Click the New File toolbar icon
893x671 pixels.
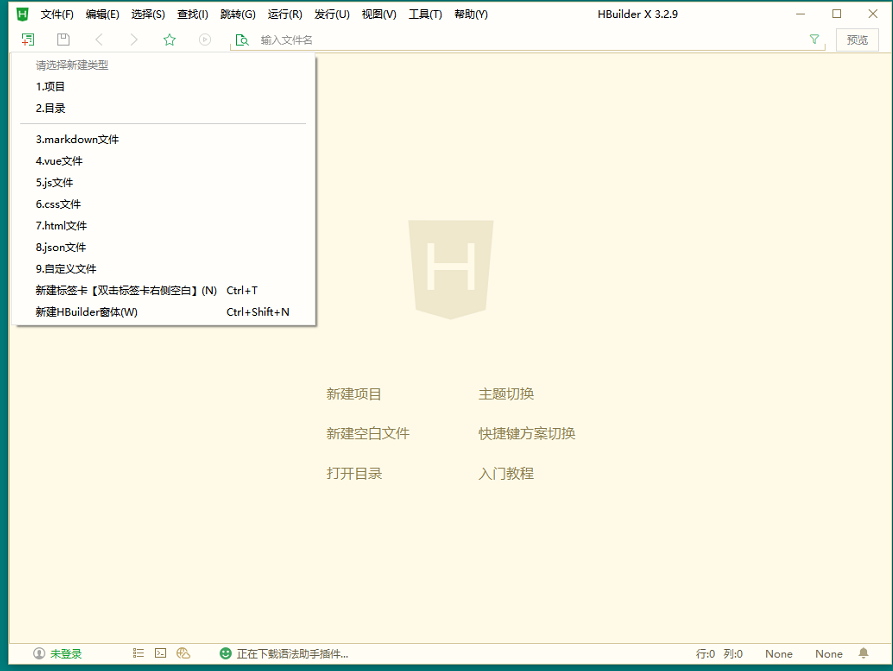pos(27,39)
